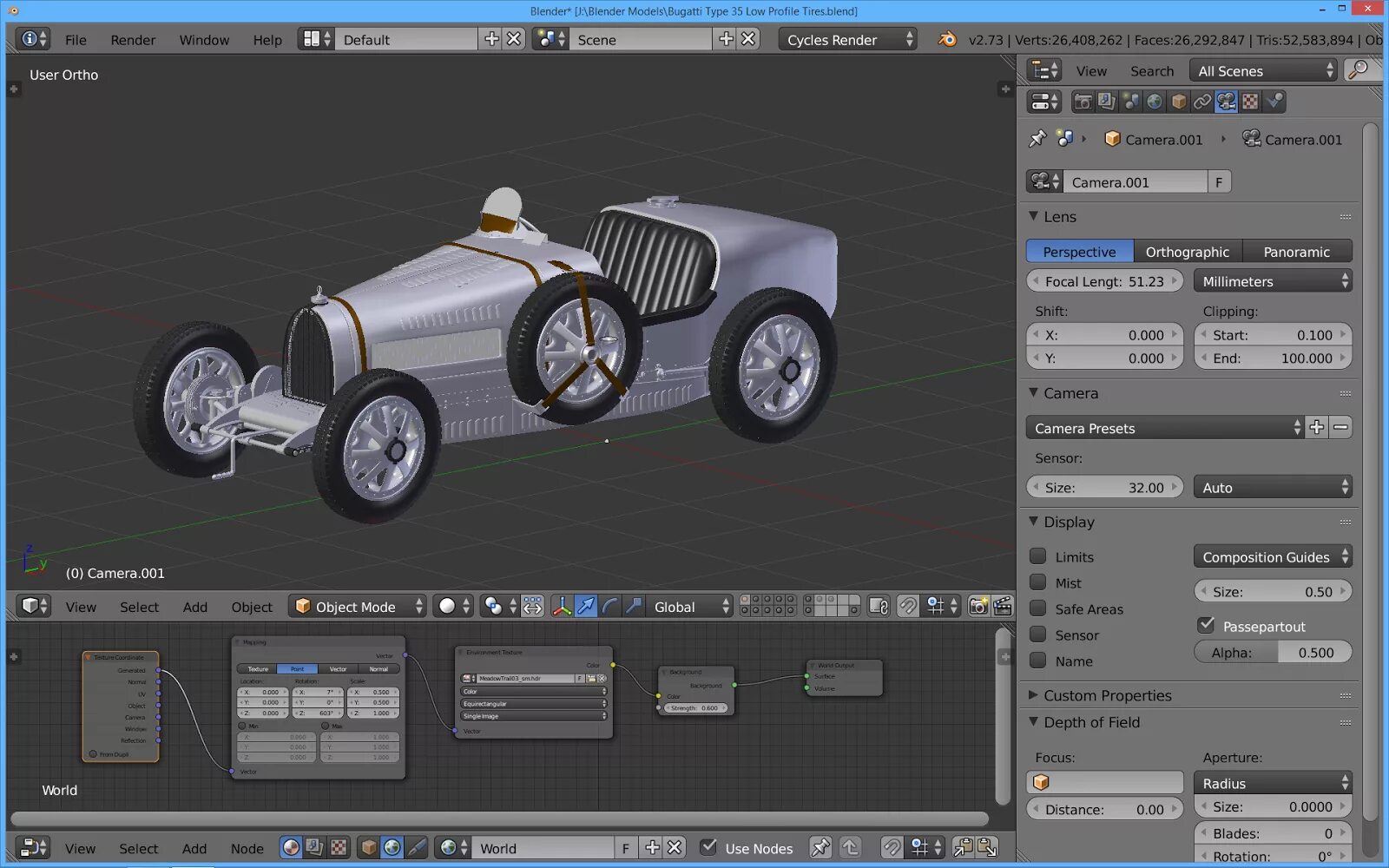Viewport: 1389px width, 868px height.
Task: Open the Cycles Render engine dropdown
Action: pos(848,39)
